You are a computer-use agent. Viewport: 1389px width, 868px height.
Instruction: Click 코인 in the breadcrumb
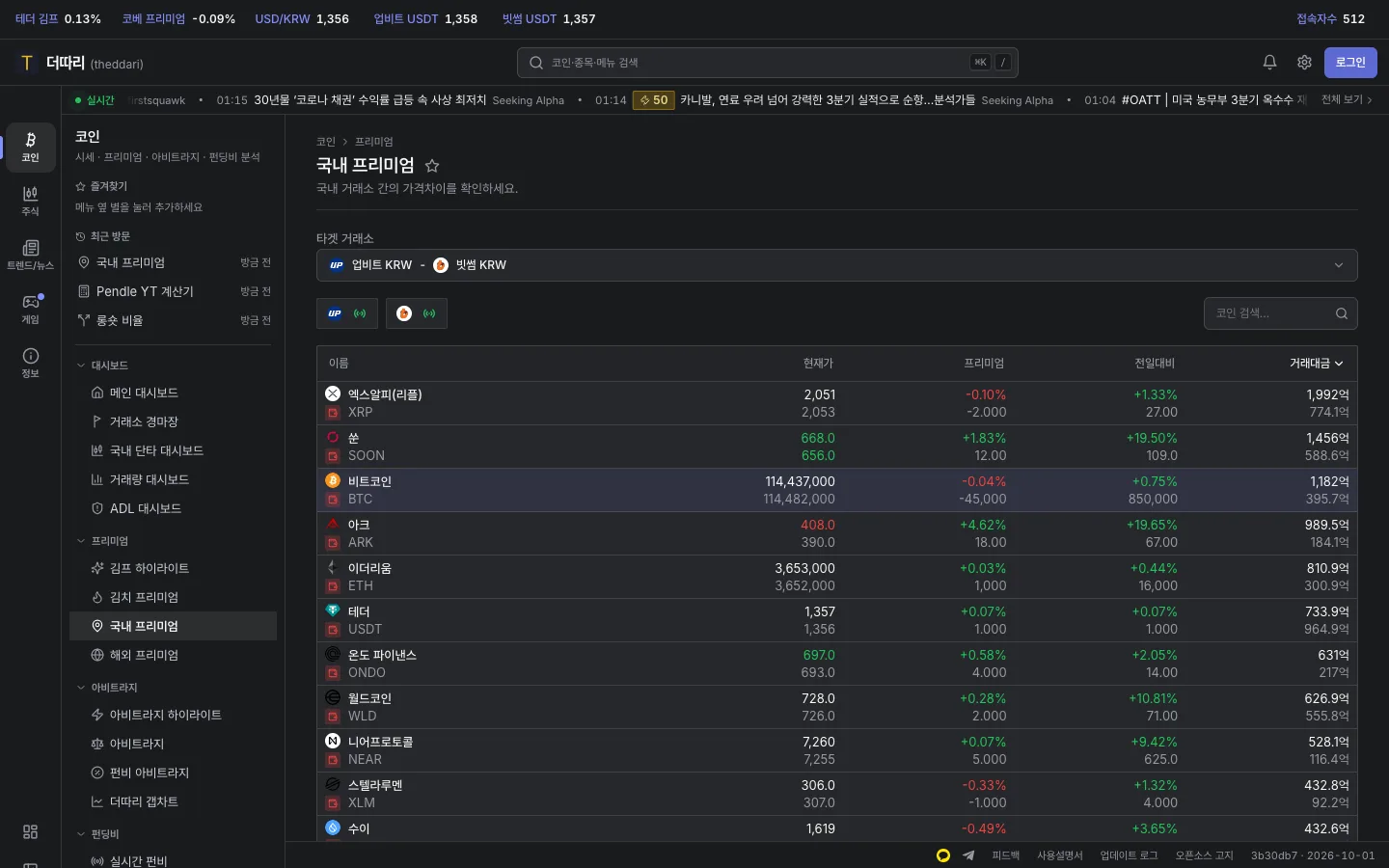(x=326, y=142)
